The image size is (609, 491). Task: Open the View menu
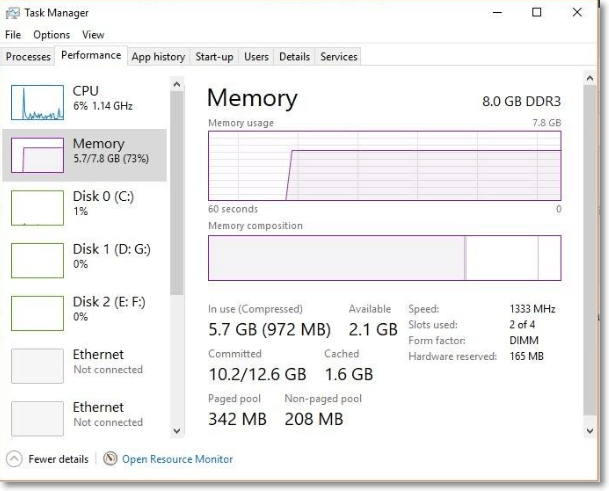93,35
